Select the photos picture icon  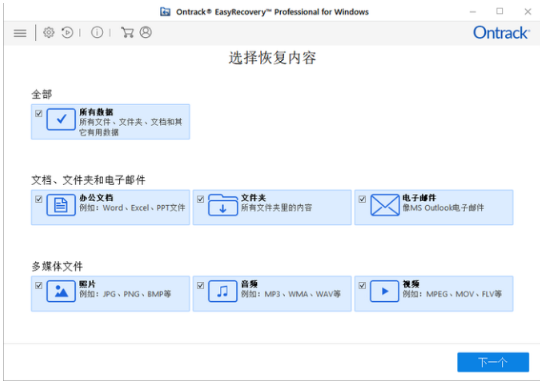pos(61,291)
